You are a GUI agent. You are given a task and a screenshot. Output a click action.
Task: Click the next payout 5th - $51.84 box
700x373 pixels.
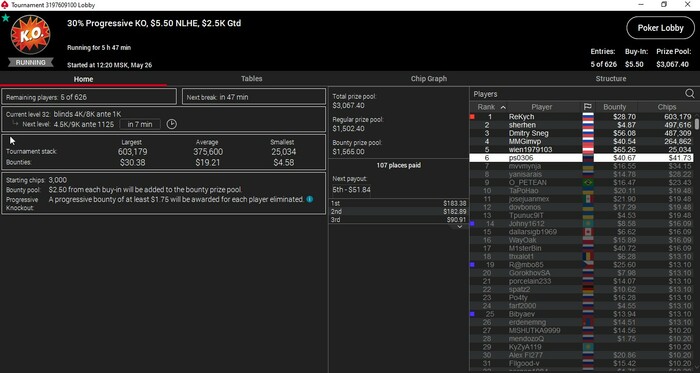tap(351, 190)
